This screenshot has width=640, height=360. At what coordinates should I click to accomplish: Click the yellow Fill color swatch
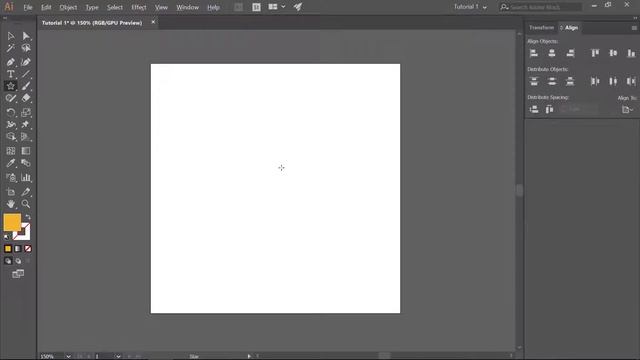pyautogui.click(x=12, y=222)
